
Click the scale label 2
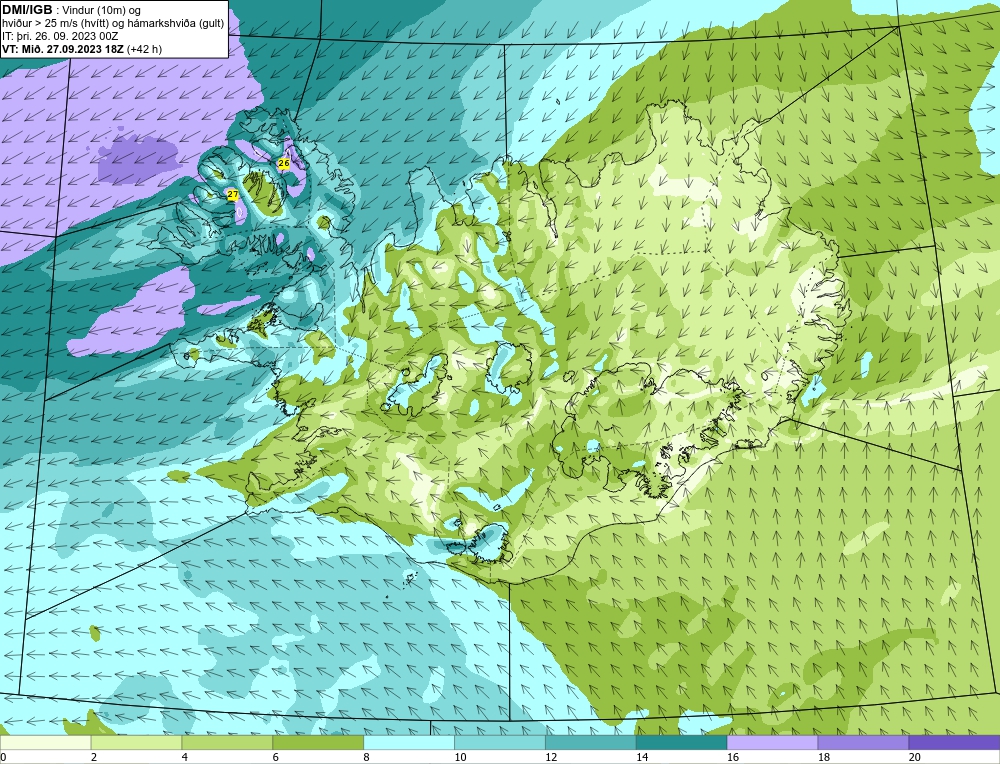tap(94, 757)
